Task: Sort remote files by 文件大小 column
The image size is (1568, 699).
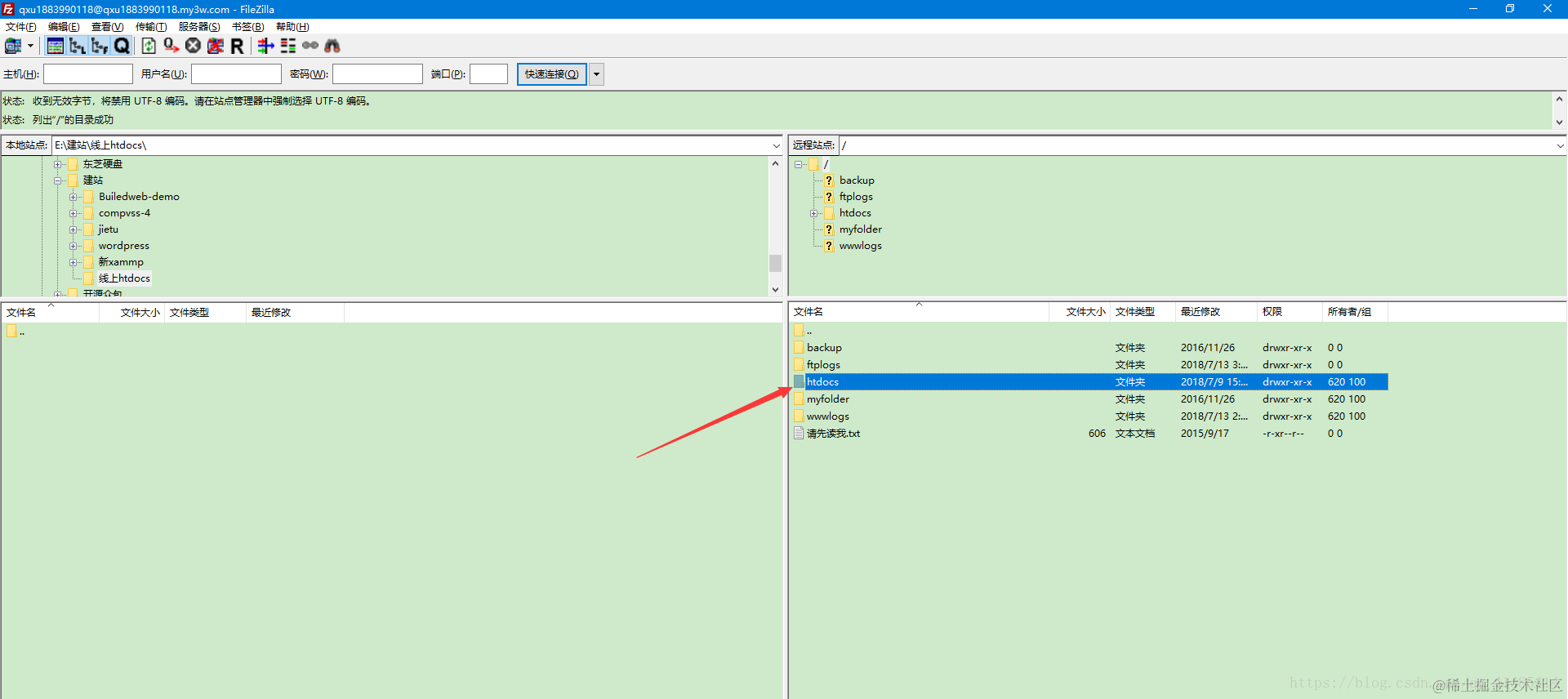Action: click(x=1080, y=312)
